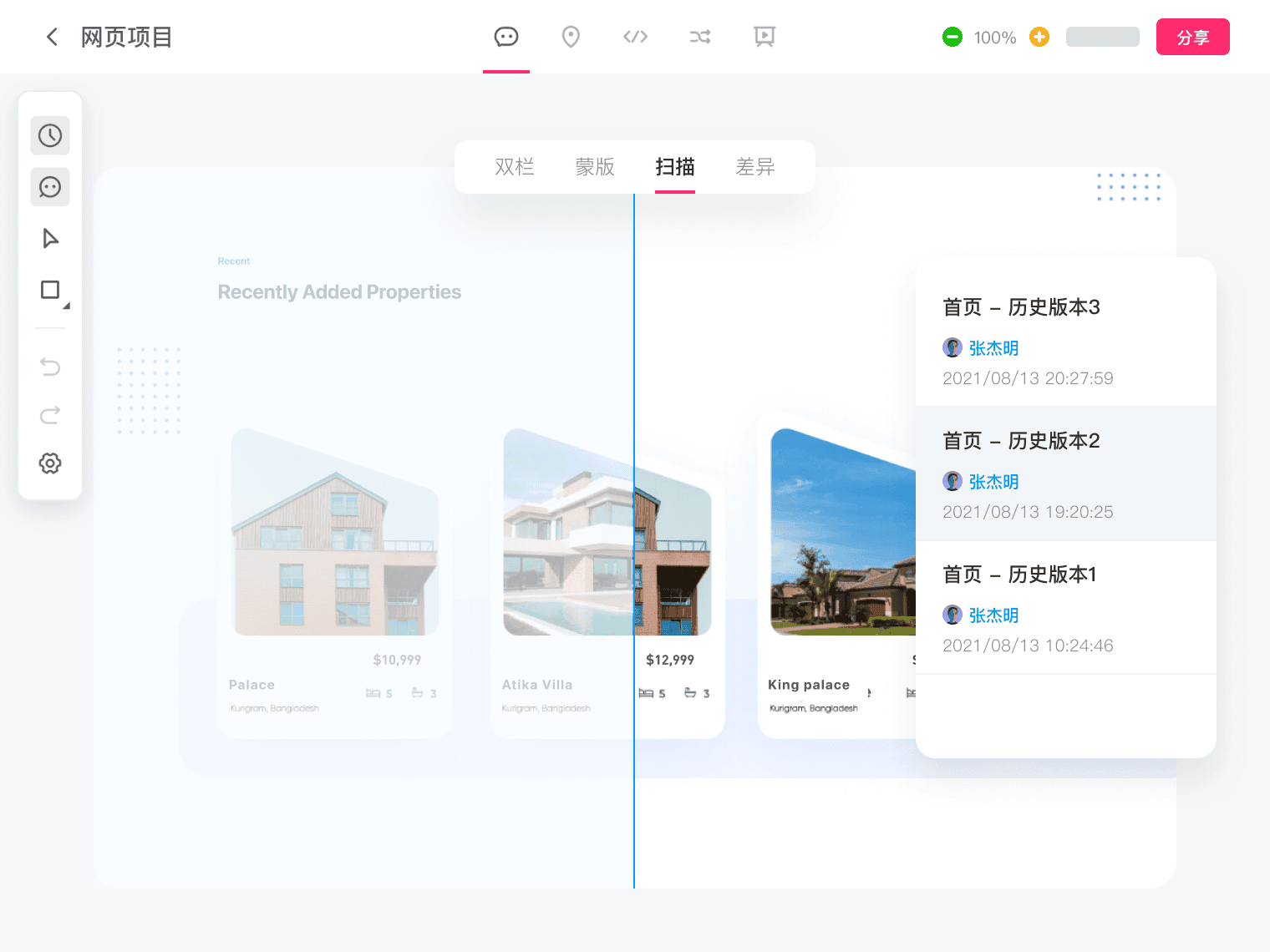The width and height of the screenshot is (1270, 952).
Task: Switch to the 差异 comparison tab
Action: coord(755,167)
